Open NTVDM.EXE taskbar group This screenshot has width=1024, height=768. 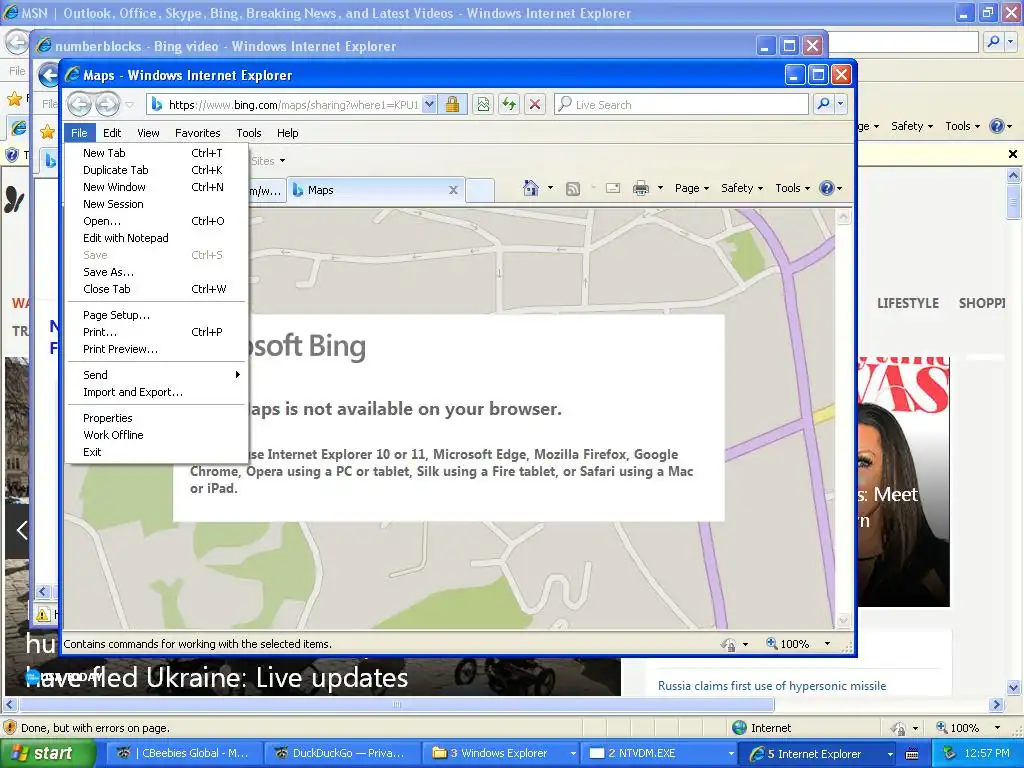coord(661,753)
